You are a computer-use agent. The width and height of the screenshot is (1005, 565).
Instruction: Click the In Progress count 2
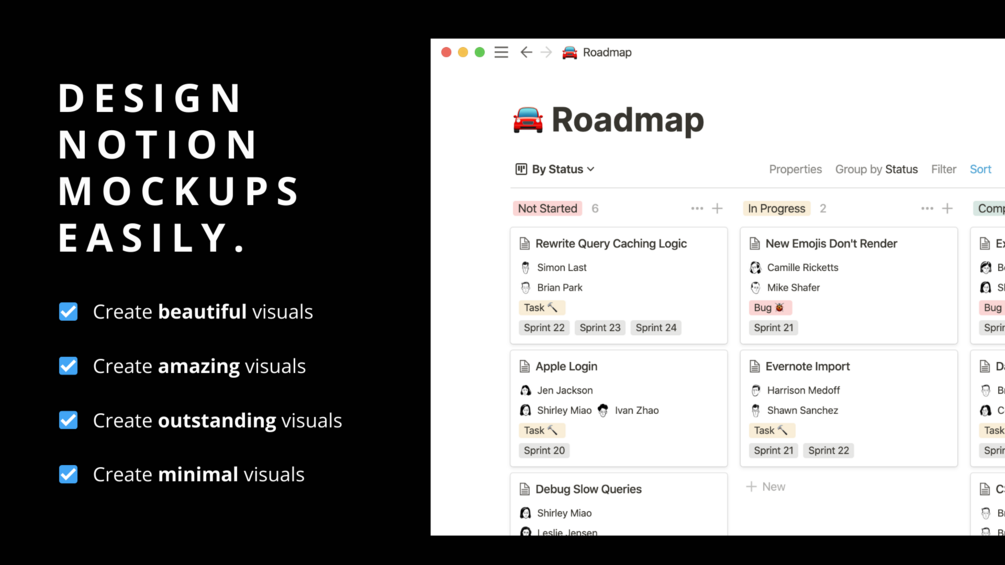pos(823,208)
